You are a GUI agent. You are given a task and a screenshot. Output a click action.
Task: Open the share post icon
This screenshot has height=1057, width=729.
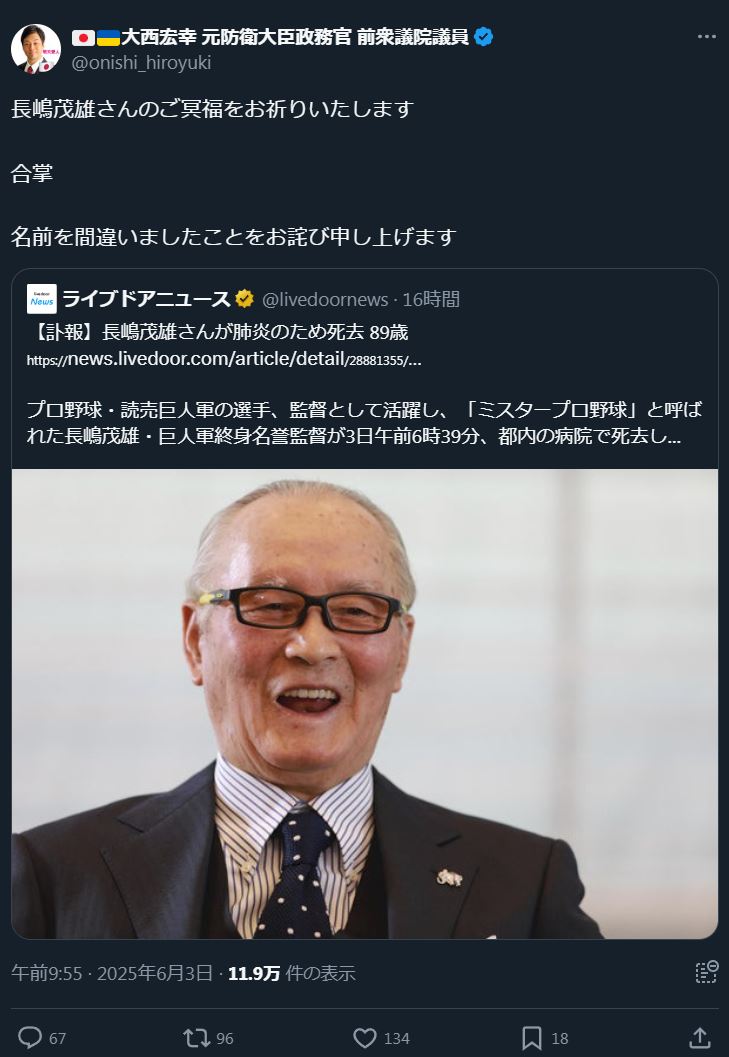(x=700, y=1037)
